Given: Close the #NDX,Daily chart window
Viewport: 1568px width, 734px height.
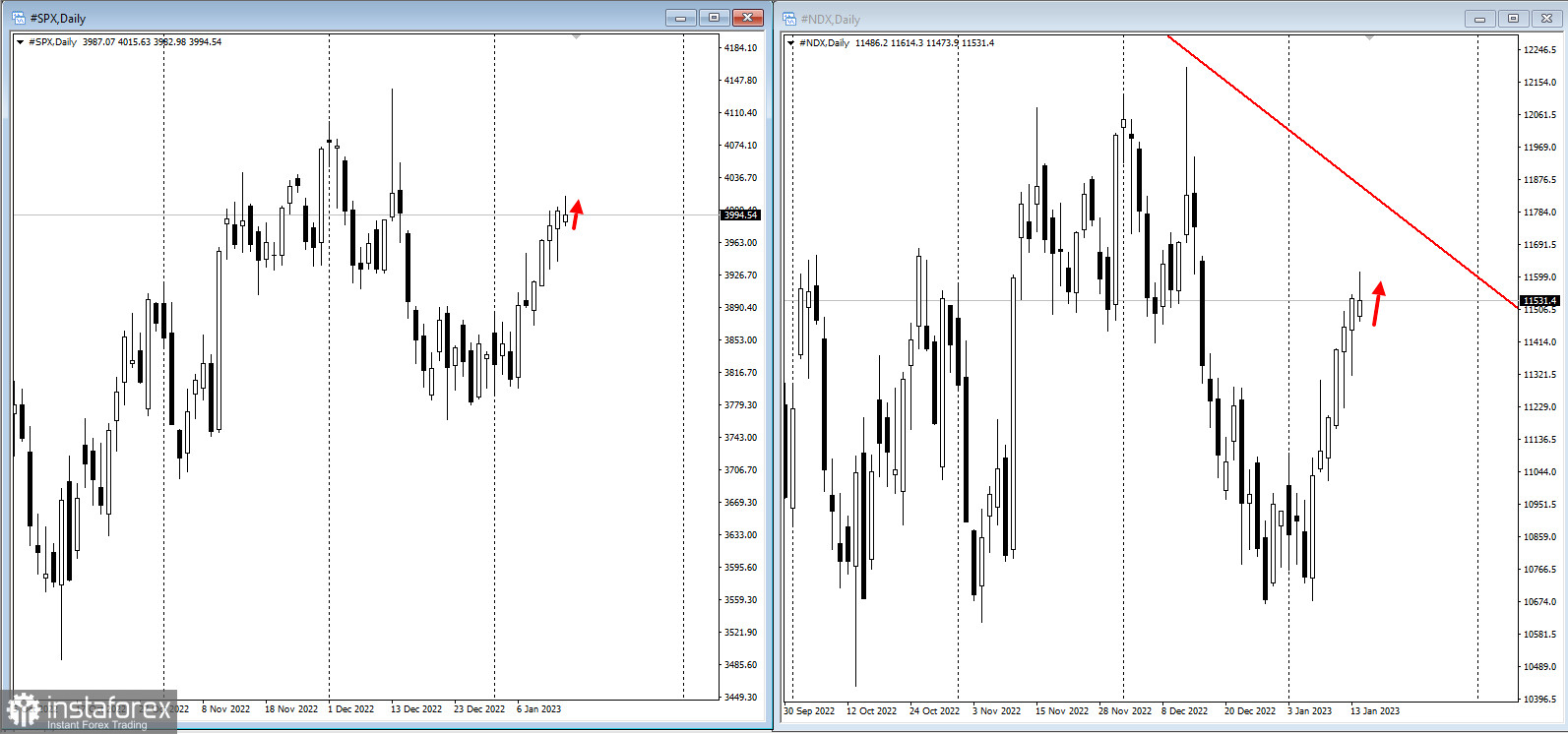Looking at the screenshot, I should click(x=1547, y=19).
